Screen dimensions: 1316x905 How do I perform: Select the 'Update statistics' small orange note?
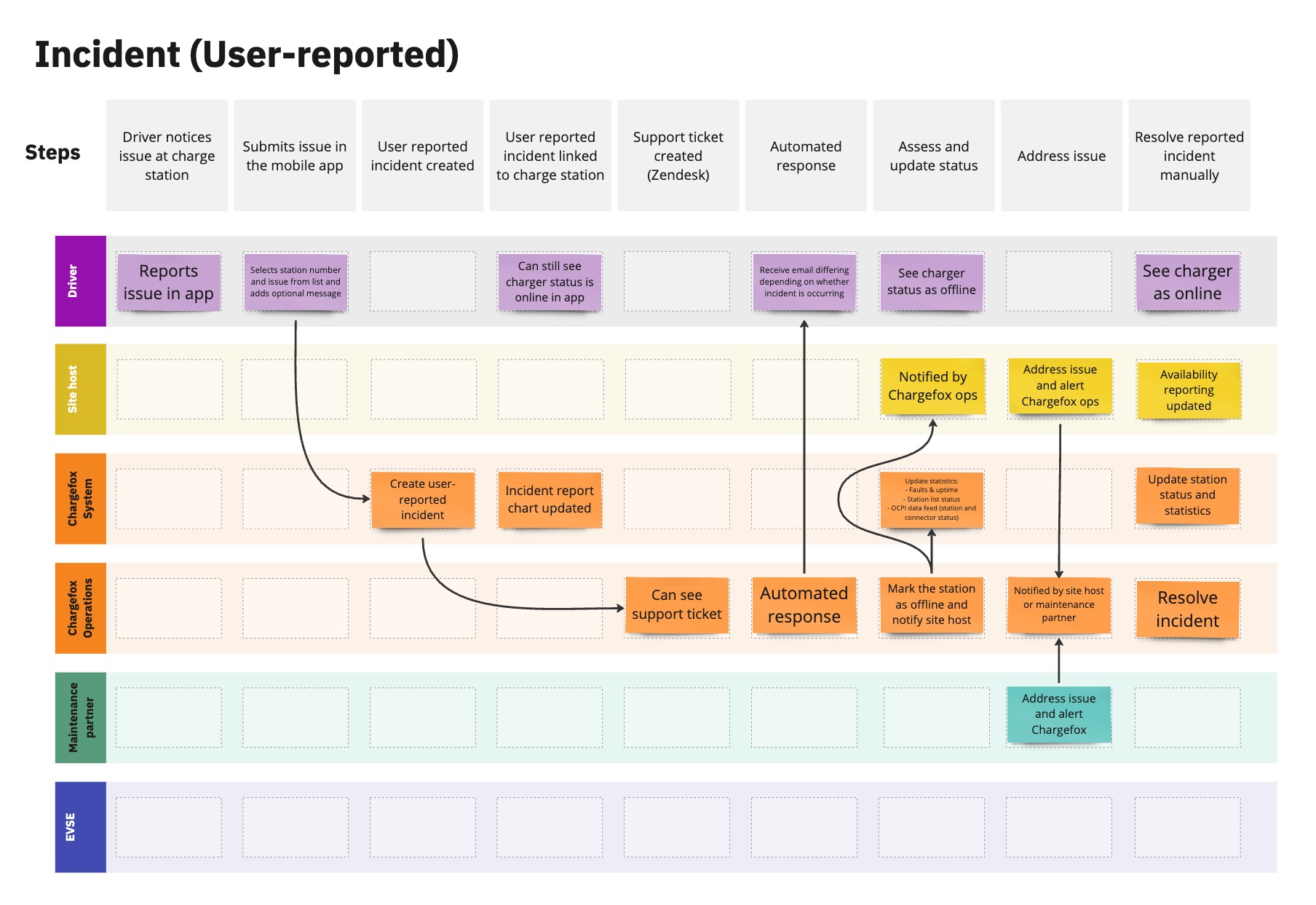point(932,499)
